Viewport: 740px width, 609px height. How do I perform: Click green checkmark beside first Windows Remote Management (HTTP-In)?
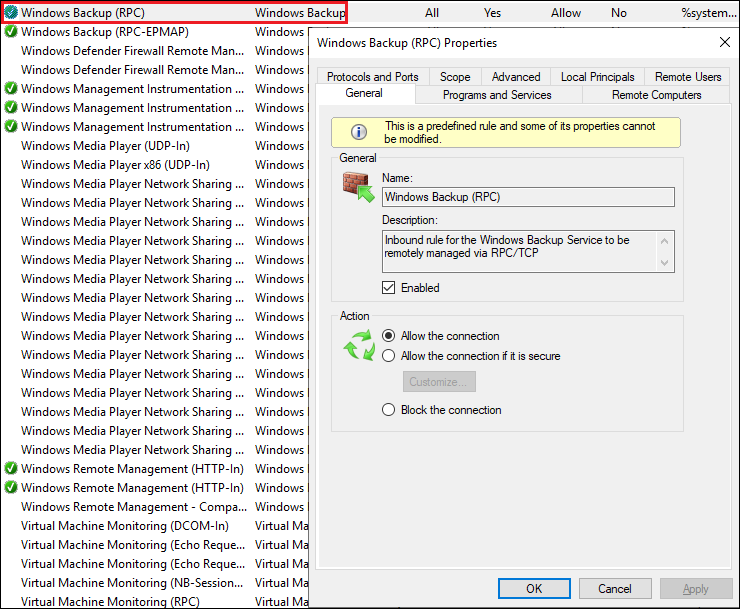11,469
